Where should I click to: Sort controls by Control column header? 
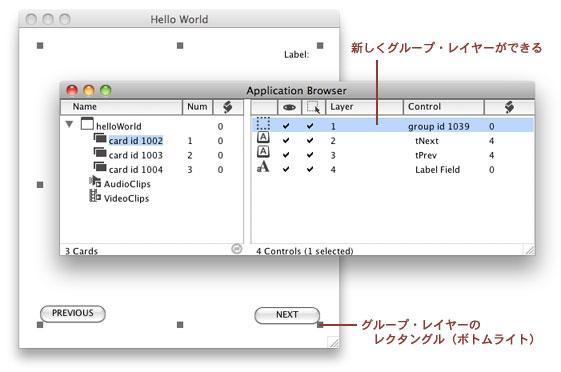tap(444, 107)
